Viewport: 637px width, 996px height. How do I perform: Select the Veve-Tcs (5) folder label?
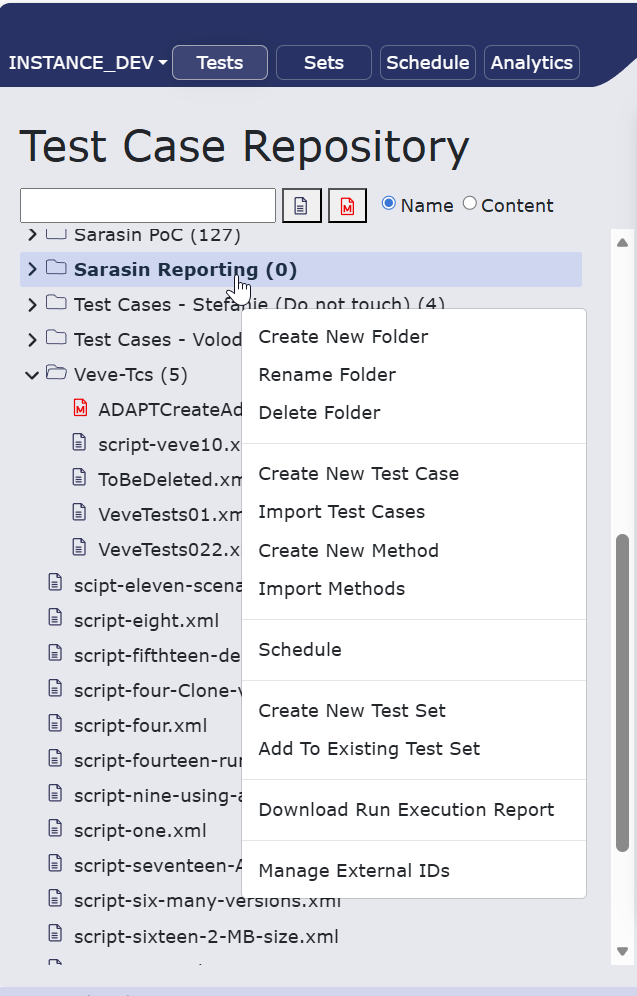[130, 375]
